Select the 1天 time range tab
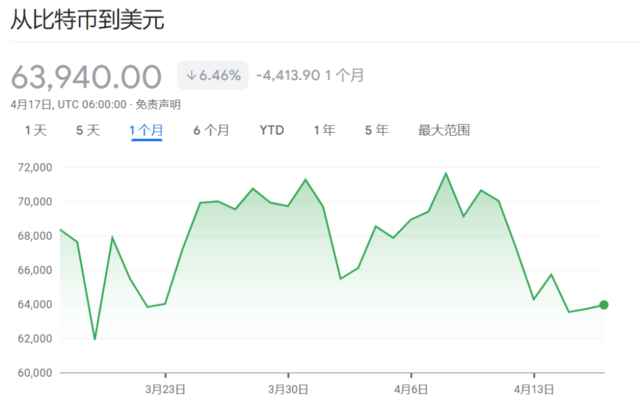Screen dimensions: 640x413 click(x=36, y=130)
